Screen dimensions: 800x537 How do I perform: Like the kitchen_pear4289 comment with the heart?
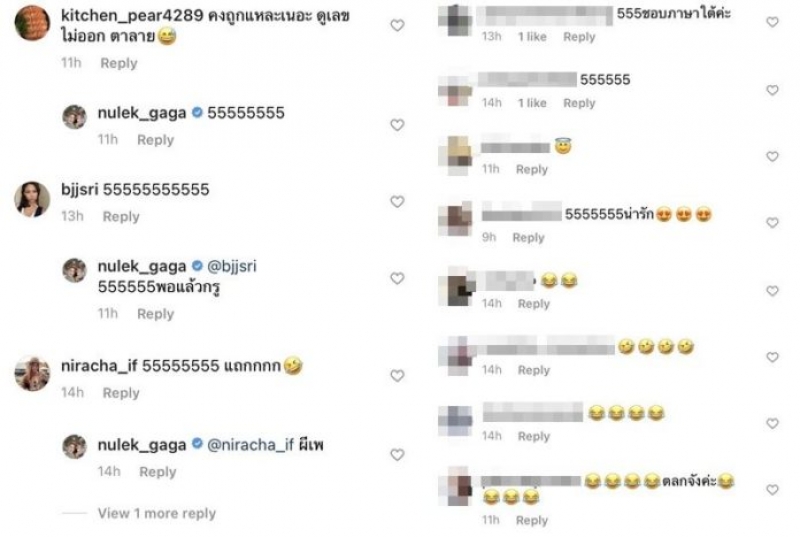(x=397, y=25)
